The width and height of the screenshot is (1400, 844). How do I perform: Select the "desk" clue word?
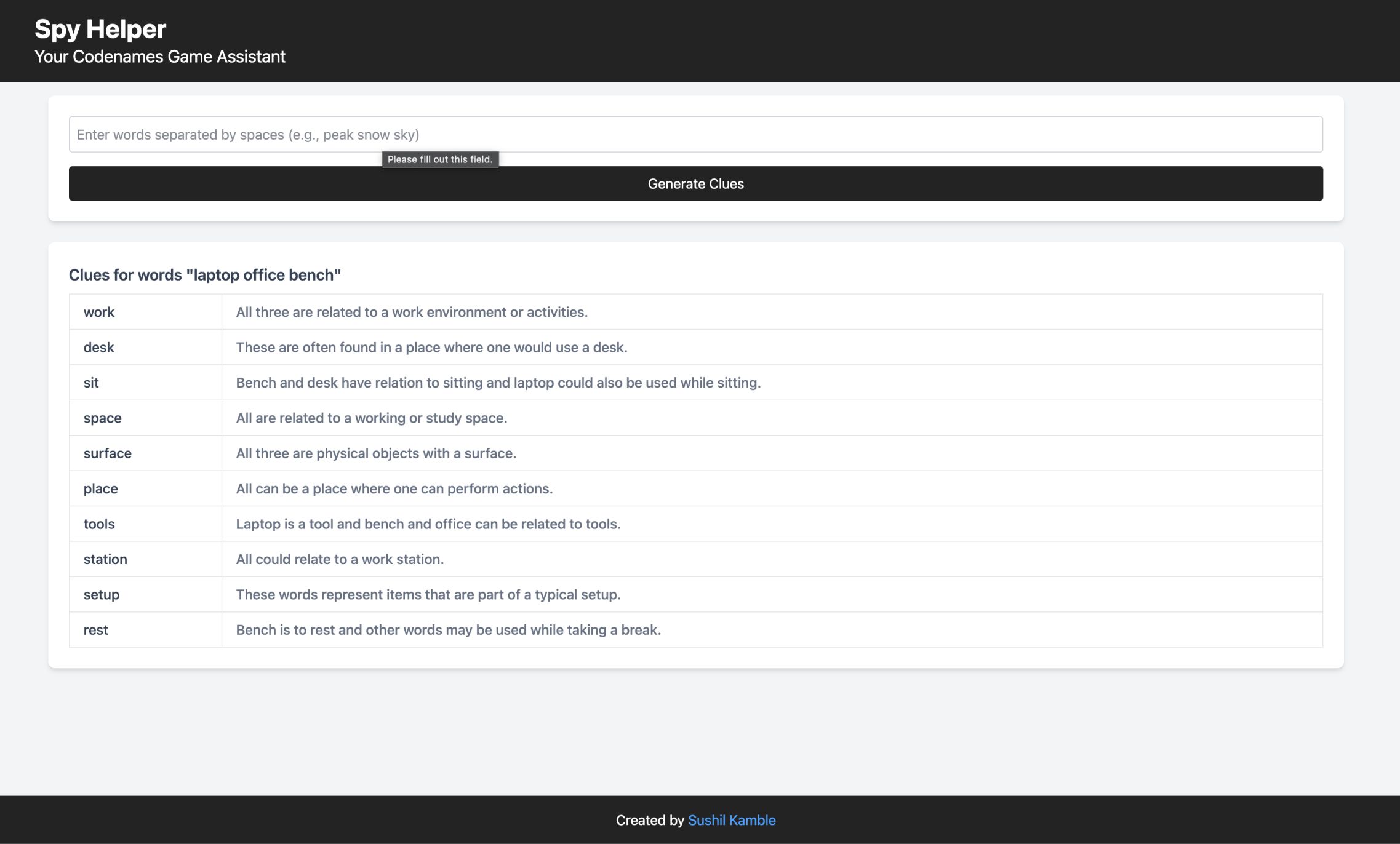tap(99, 348)
